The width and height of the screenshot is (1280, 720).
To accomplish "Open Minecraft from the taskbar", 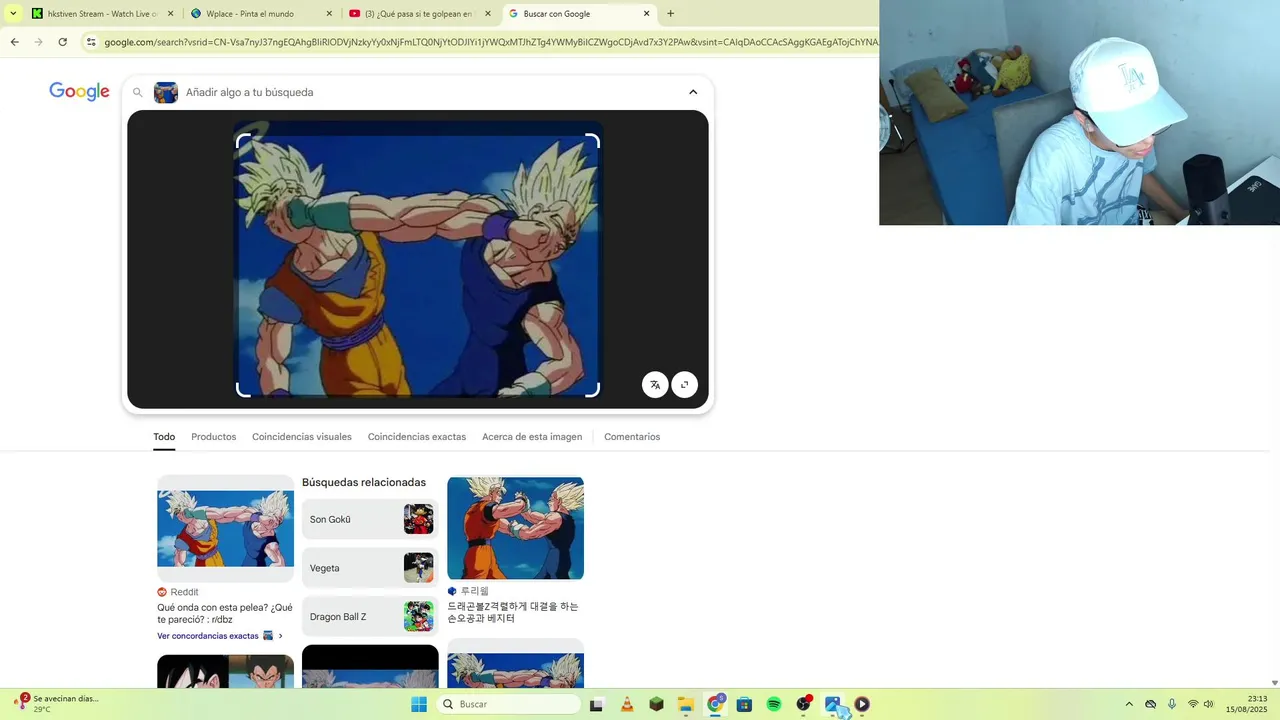I will click(x=656, y=704).
